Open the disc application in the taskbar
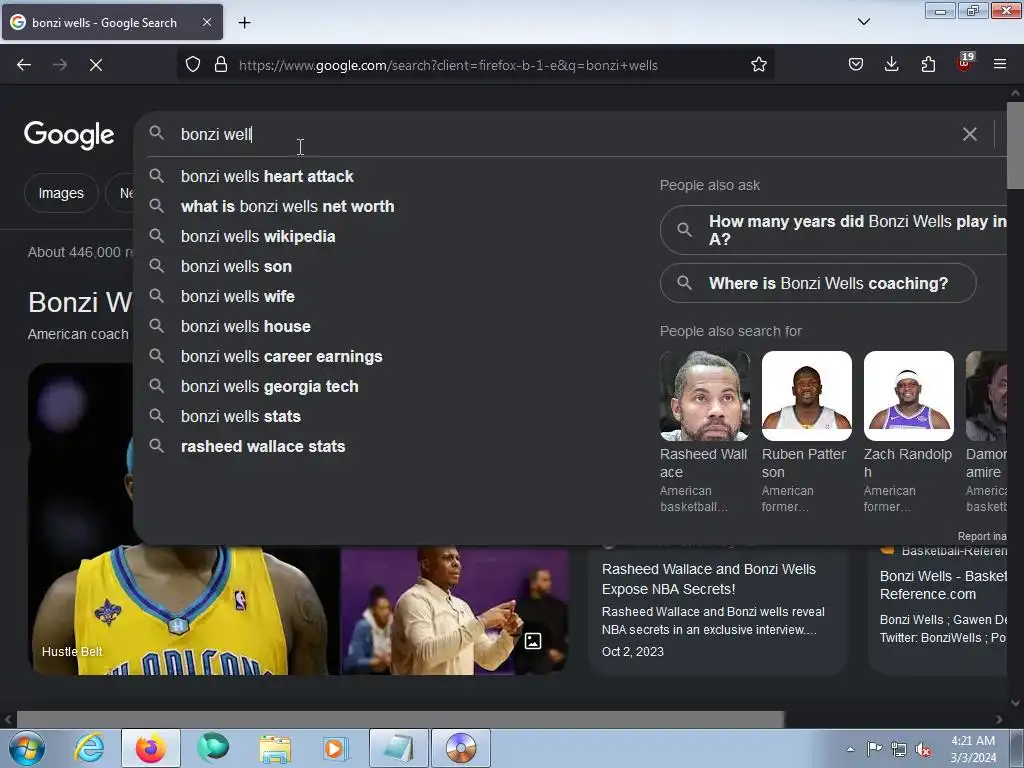 461,748
